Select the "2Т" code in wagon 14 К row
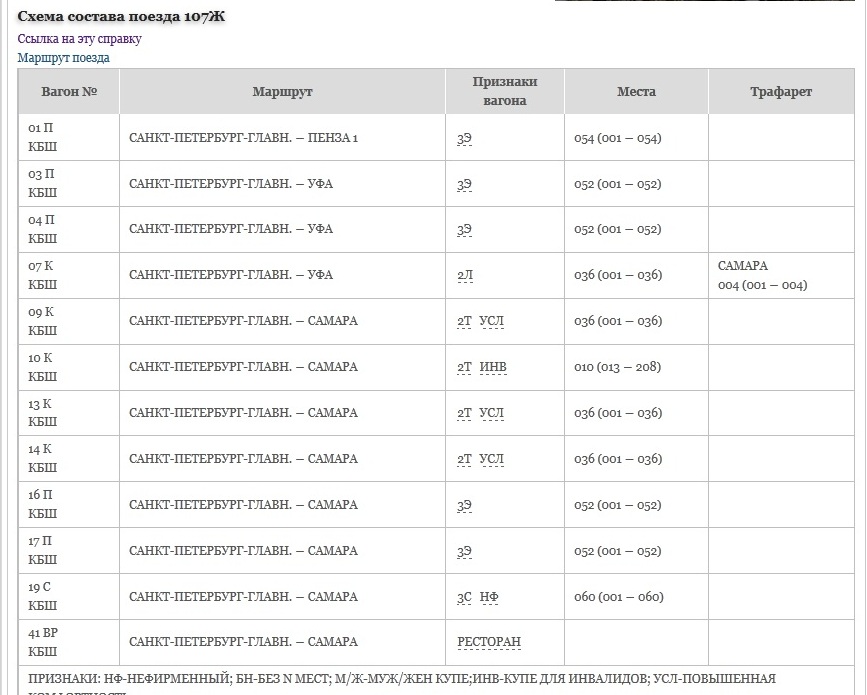 [464, 460]
